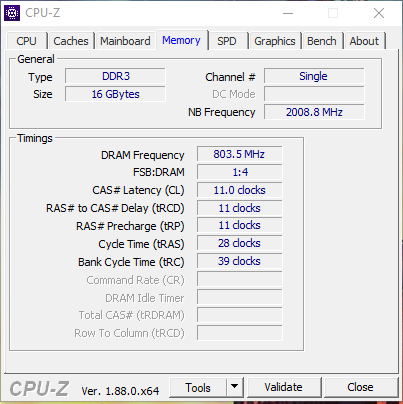Screen dimensions: 403x404
Task: Close the CPU-Z window with X
Action: click(x=379, y=13)
